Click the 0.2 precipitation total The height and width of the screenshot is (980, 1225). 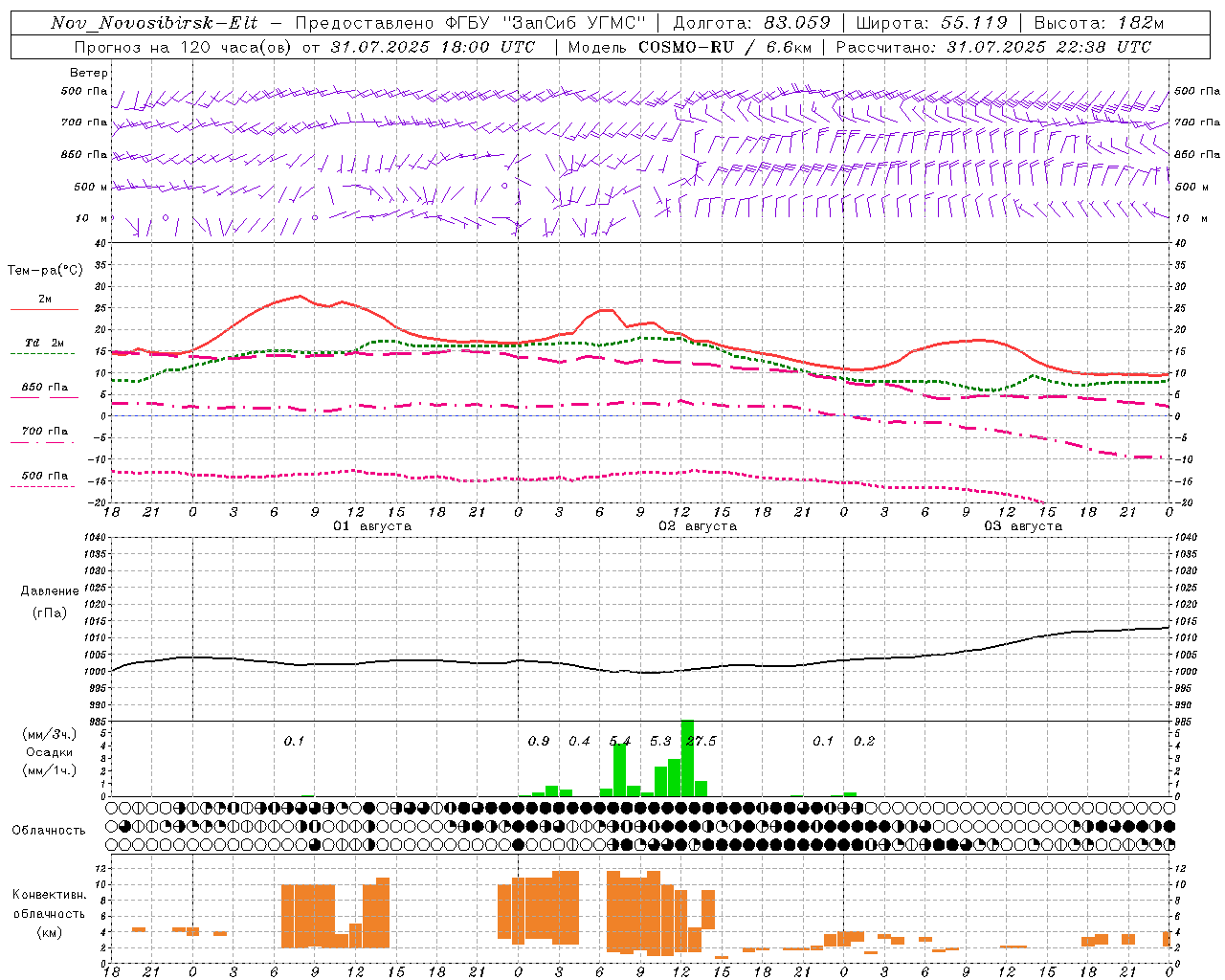tap(864, 741)
